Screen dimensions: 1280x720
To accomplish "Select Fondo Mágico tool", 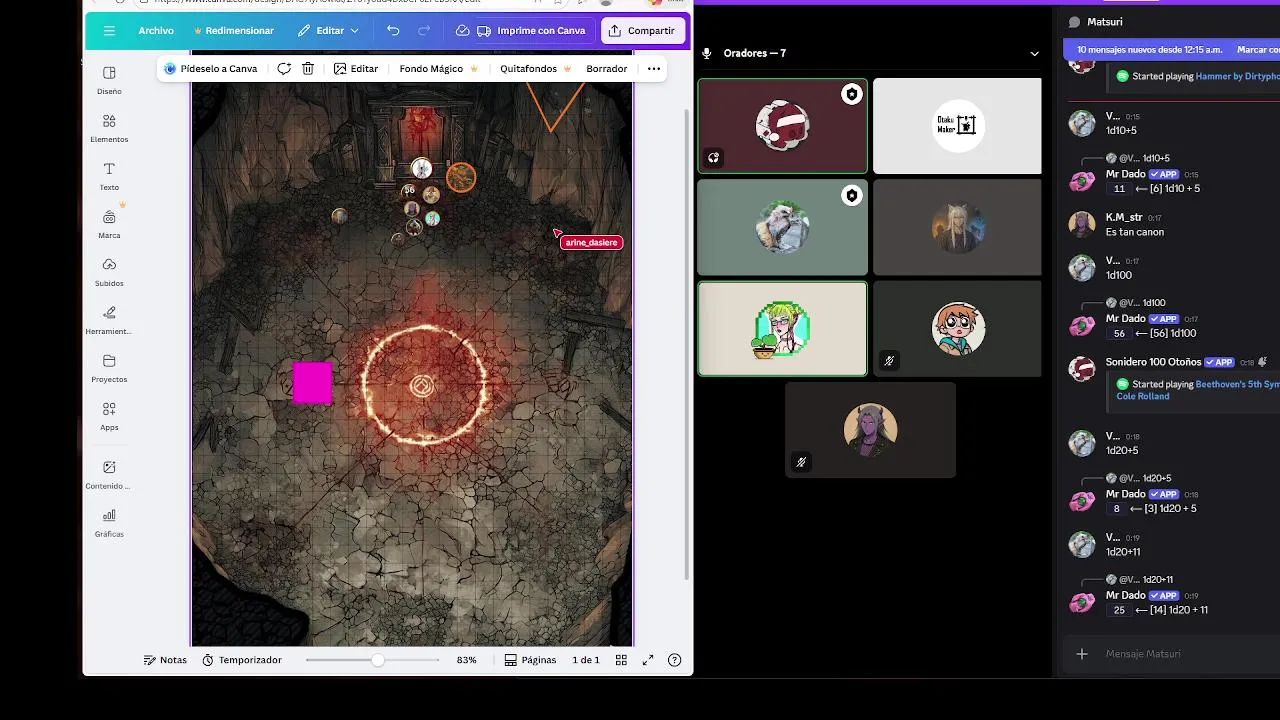I will click(438, 69).
